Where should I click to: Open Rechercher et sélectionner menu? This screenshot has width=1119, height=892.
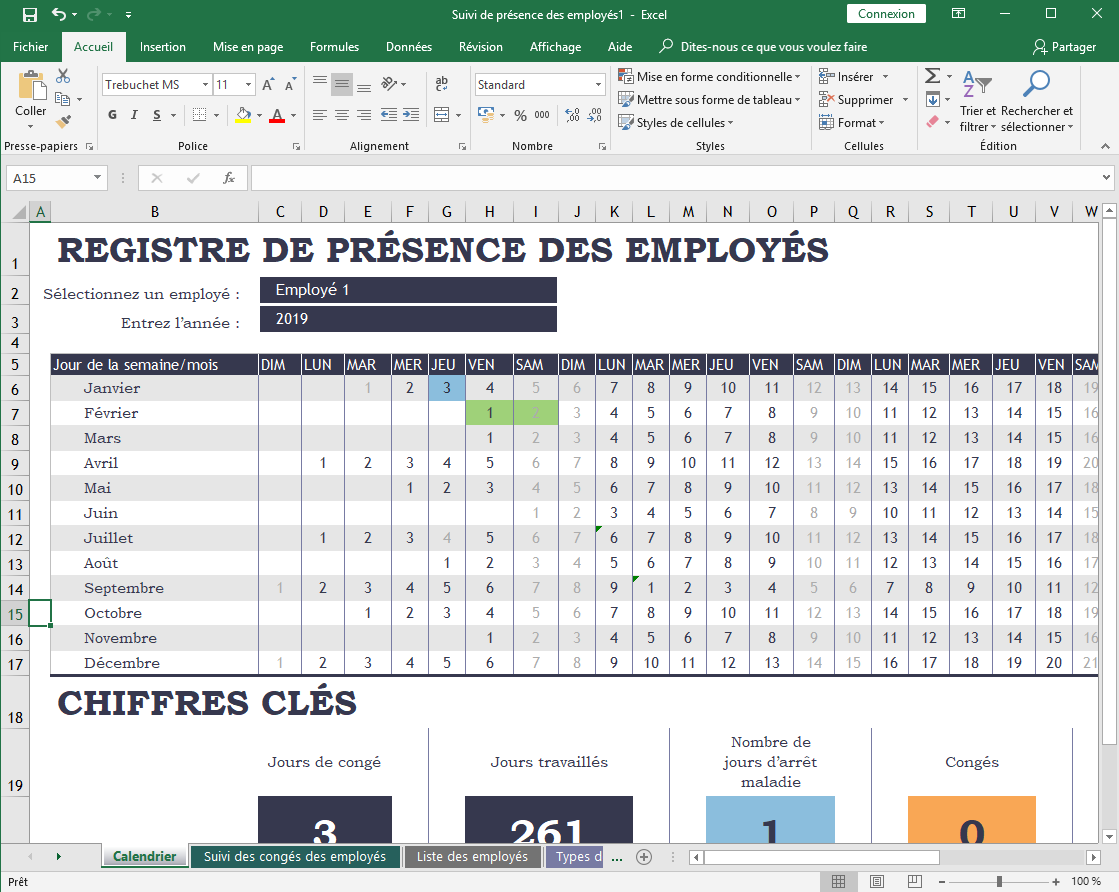pyautogui.click(x=1037, y=101)
